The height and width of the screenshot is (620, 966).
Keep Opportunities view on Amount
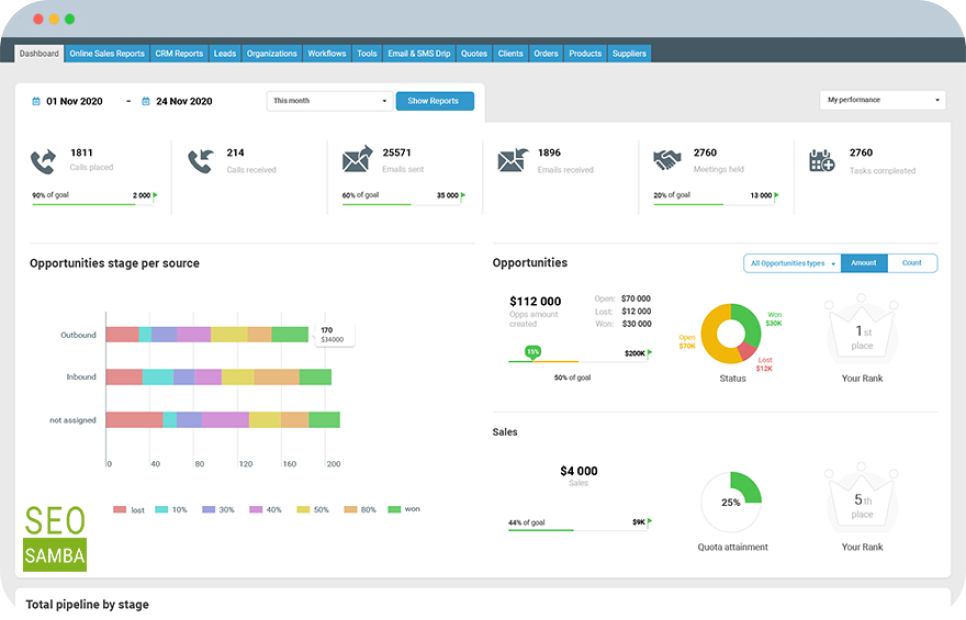tap(864, 263)
